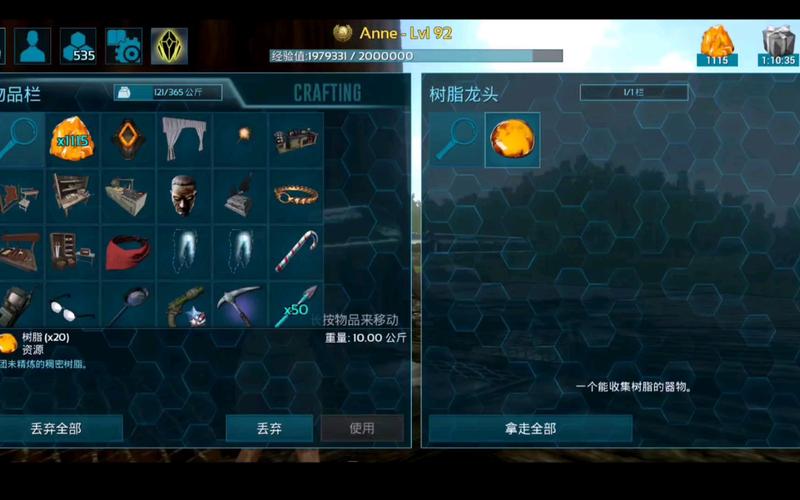This screenshot has height=500, width=800.
Task: Open the engrams icon showing 535
Action: 78,46
